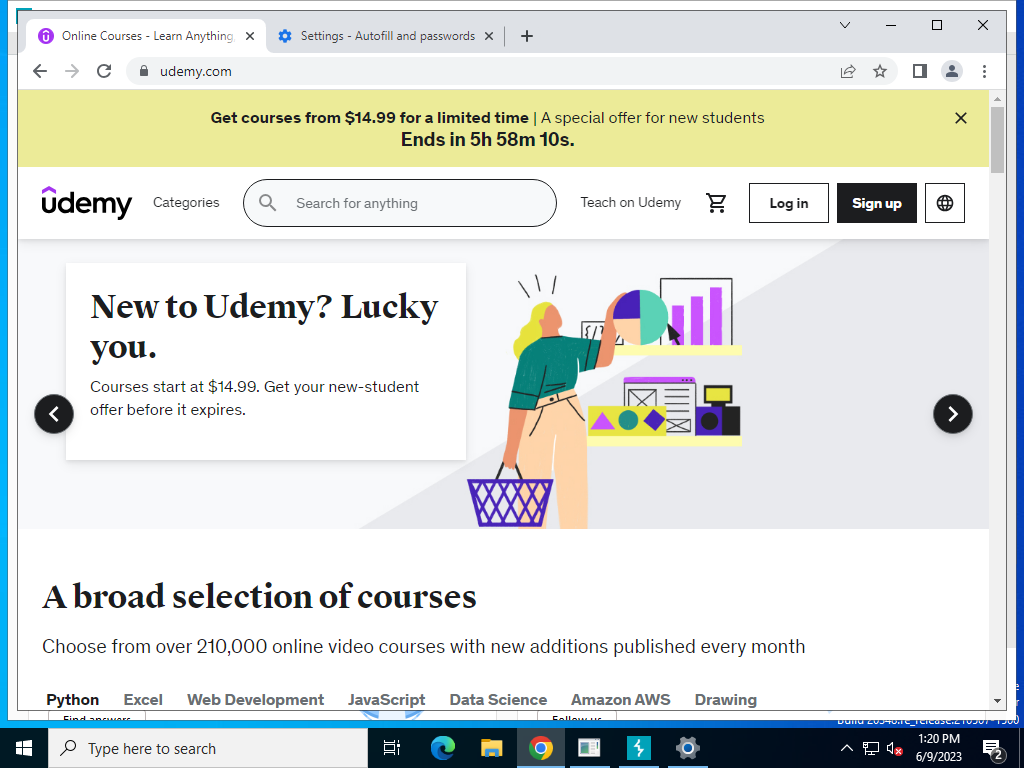Click the muted volume icon in the tray
Viewport: 1024px width, 768px height.
(x=895, y=748)
